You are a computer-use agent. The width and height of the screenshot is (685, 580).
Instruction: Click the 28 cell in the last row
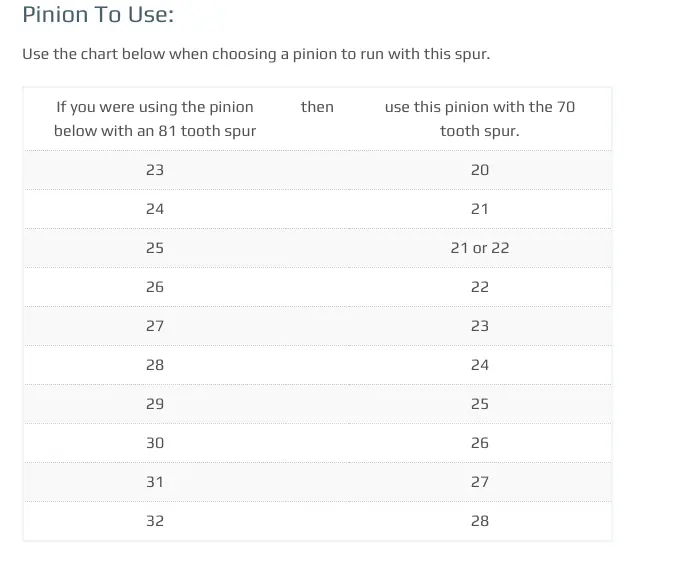tap(480, 521)
